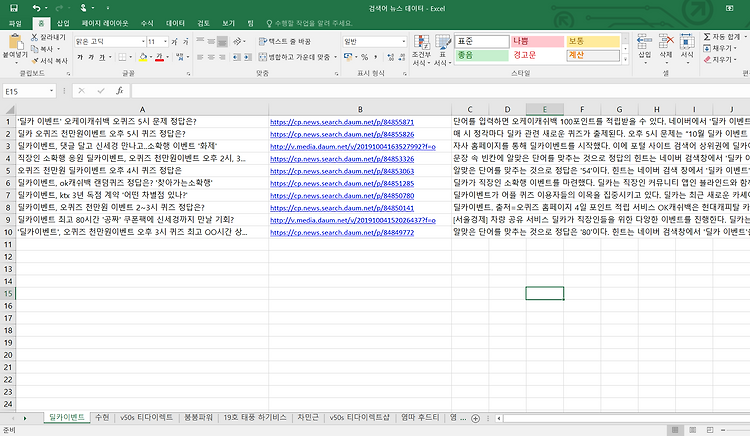
Task: Select all cells with corner triangle
Action: point(9,109)
